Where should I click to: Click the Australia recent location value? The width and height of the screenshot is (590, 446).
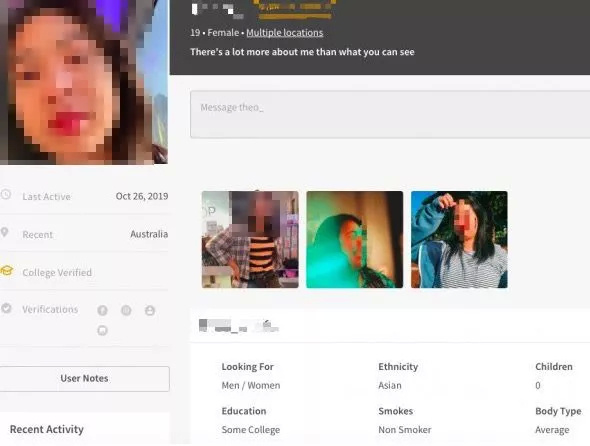[149, 234]
